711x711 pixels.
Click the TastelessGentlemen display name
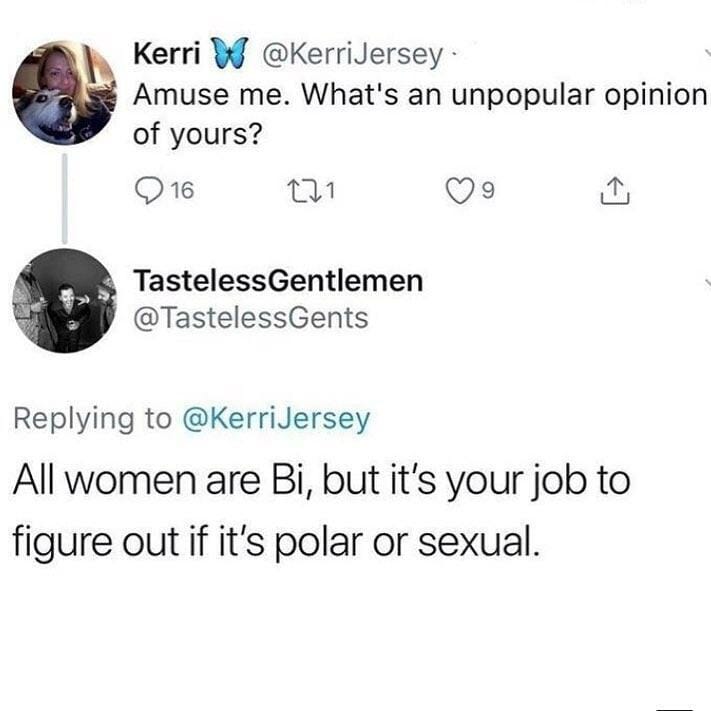coord(278,282)
